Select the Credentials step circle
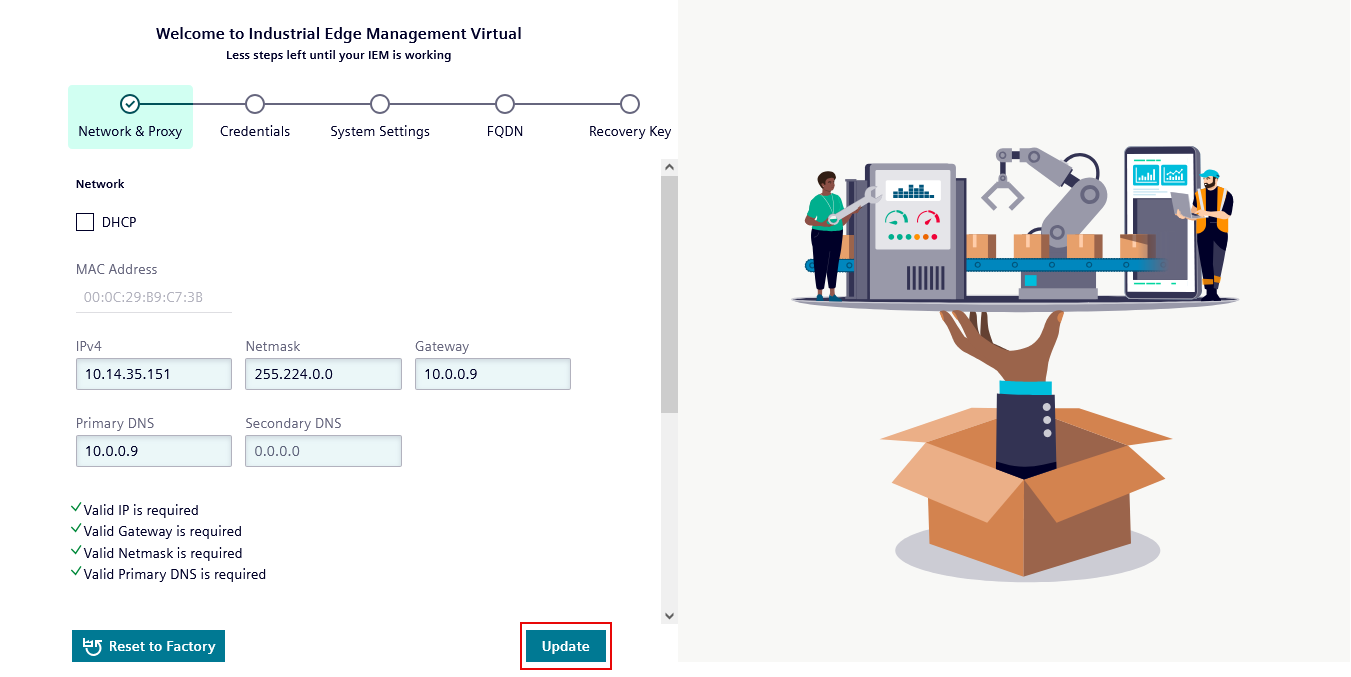The image size is (1351, 677). [255, 103]
